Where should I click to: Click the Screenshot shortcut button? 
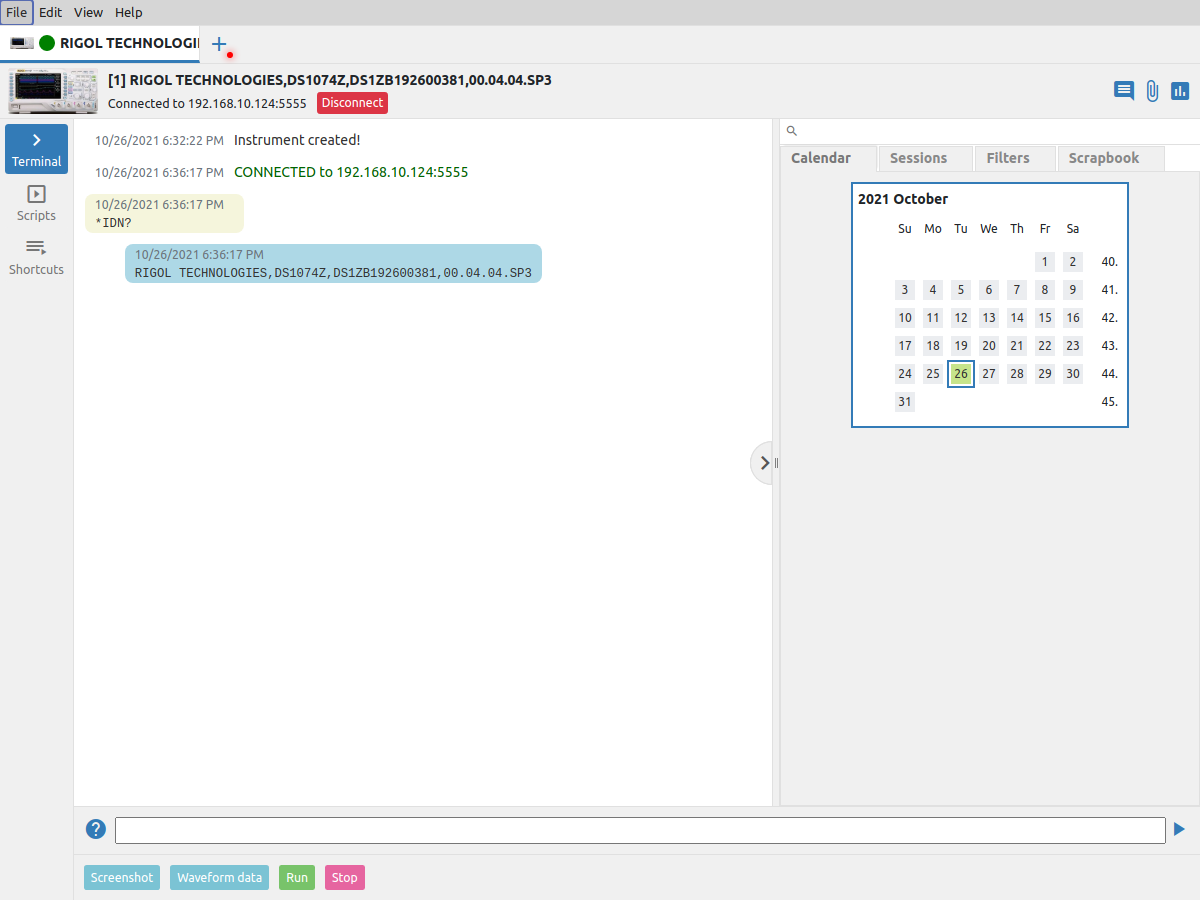122,878
